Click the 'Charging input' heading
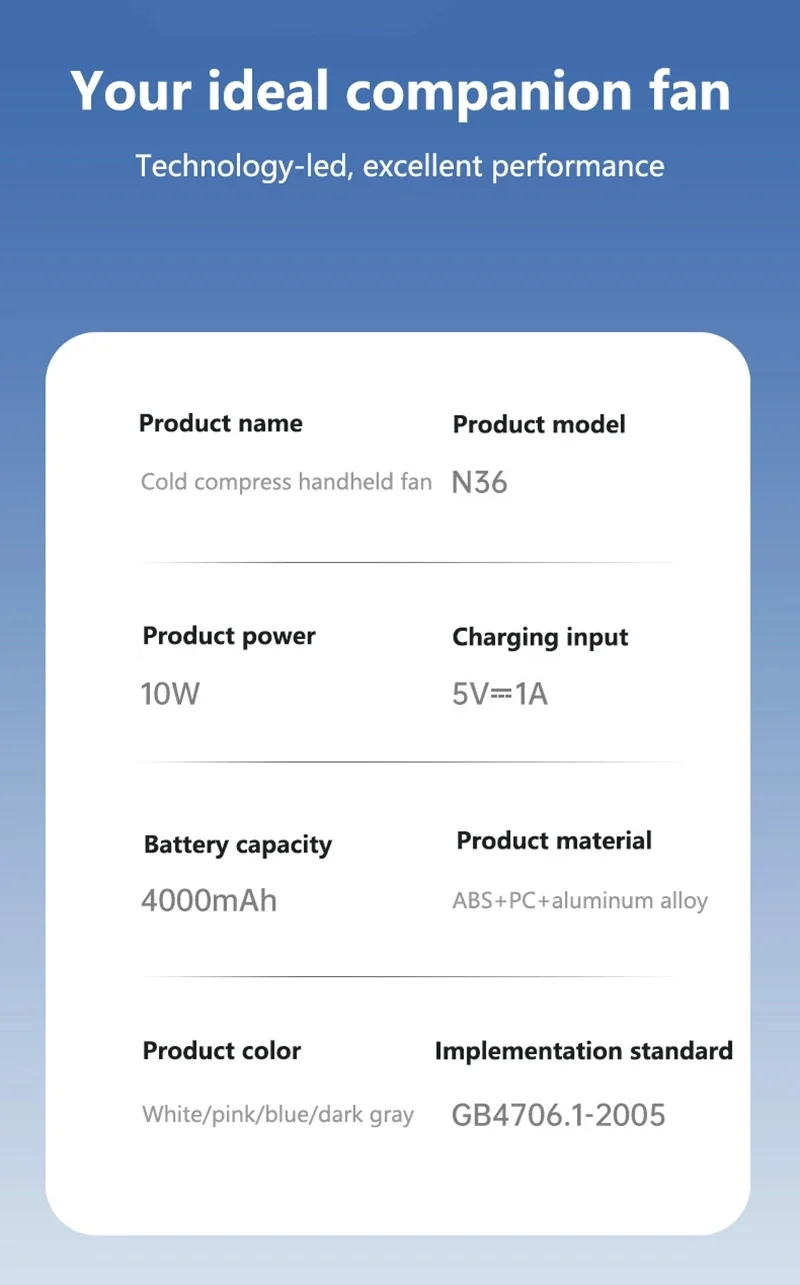This screenshot has height=1285, width=800. point(540,638)
